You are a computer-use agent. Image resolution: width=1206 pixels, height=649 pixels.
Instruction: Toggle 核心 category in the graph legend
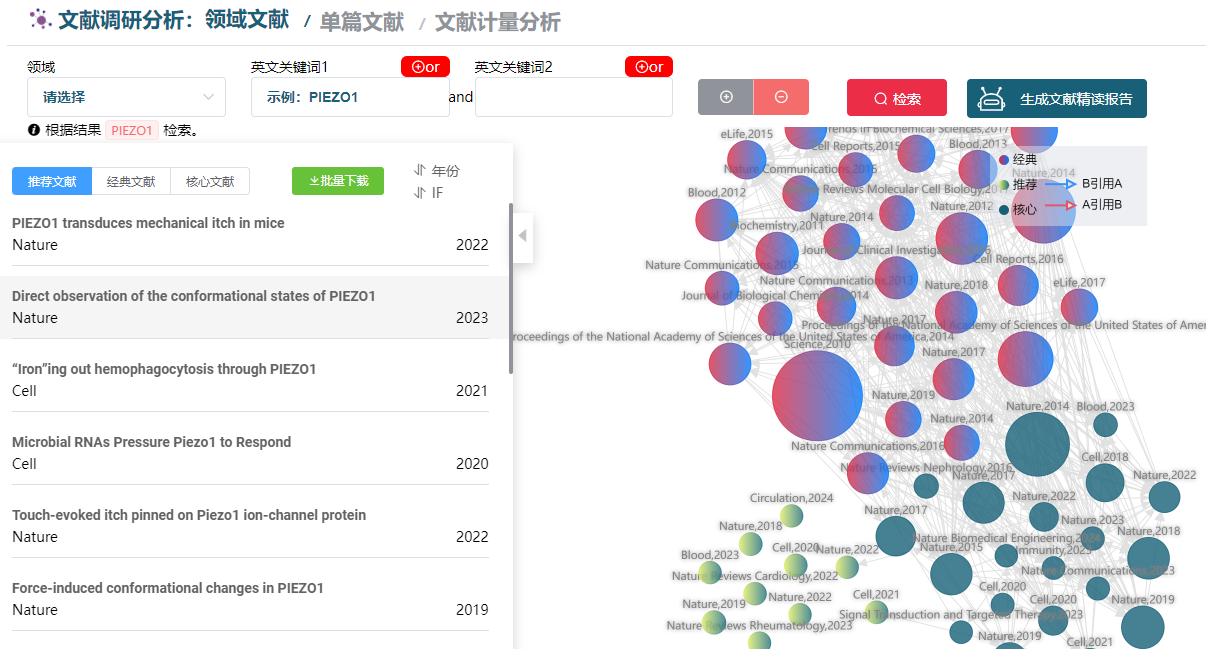pos(1017,210)
